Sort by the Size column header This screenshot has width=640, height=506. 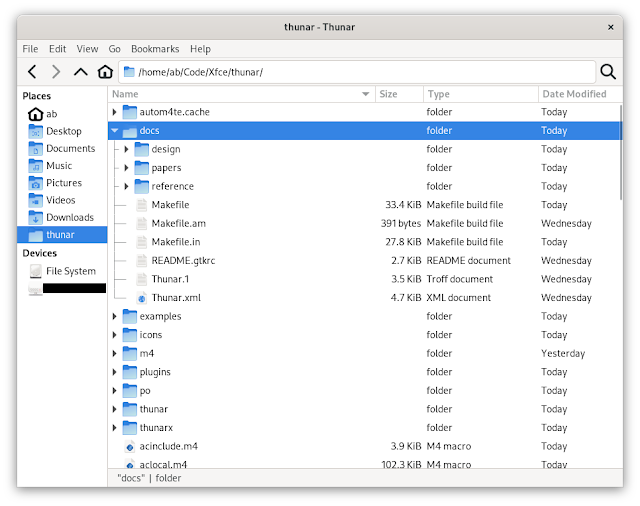[x=400, y=94]
